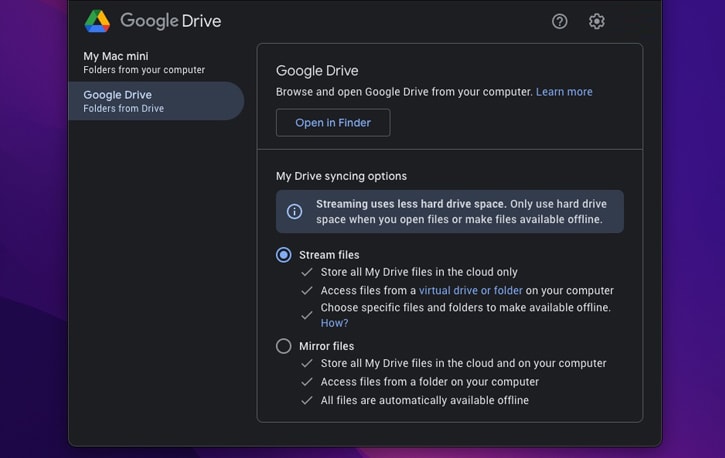The height and width of the screenshot is (458, 725).
Task: Click the How? link
Action: 334,323
